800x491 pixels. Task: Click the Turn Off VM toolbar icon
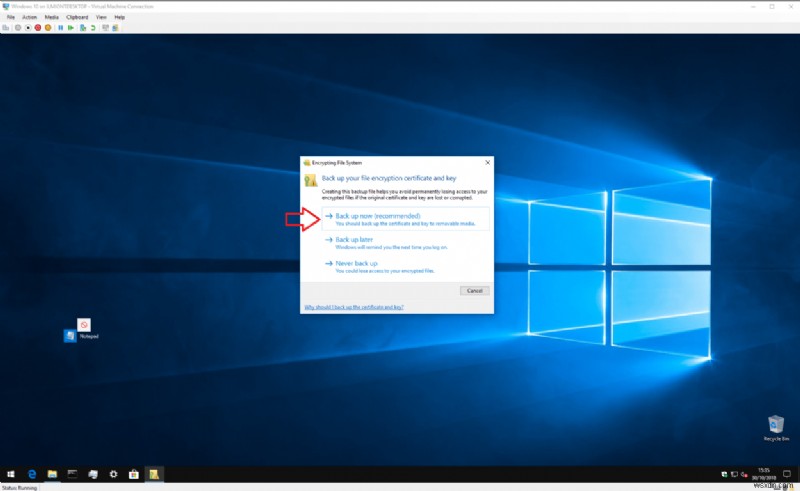coord(28,28)
